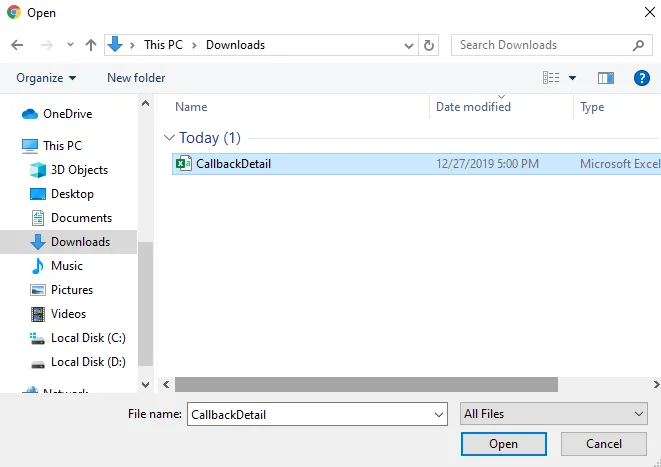This screenshot has width=661, height=467.
Task: Select OneDrive in the navigation pane
Action: click(x=67, y=114)
